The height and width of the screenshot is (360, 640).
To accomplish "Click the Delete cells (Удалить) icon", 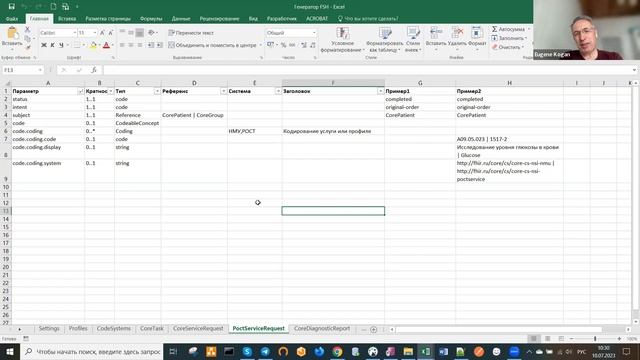I will coord(457,33).
